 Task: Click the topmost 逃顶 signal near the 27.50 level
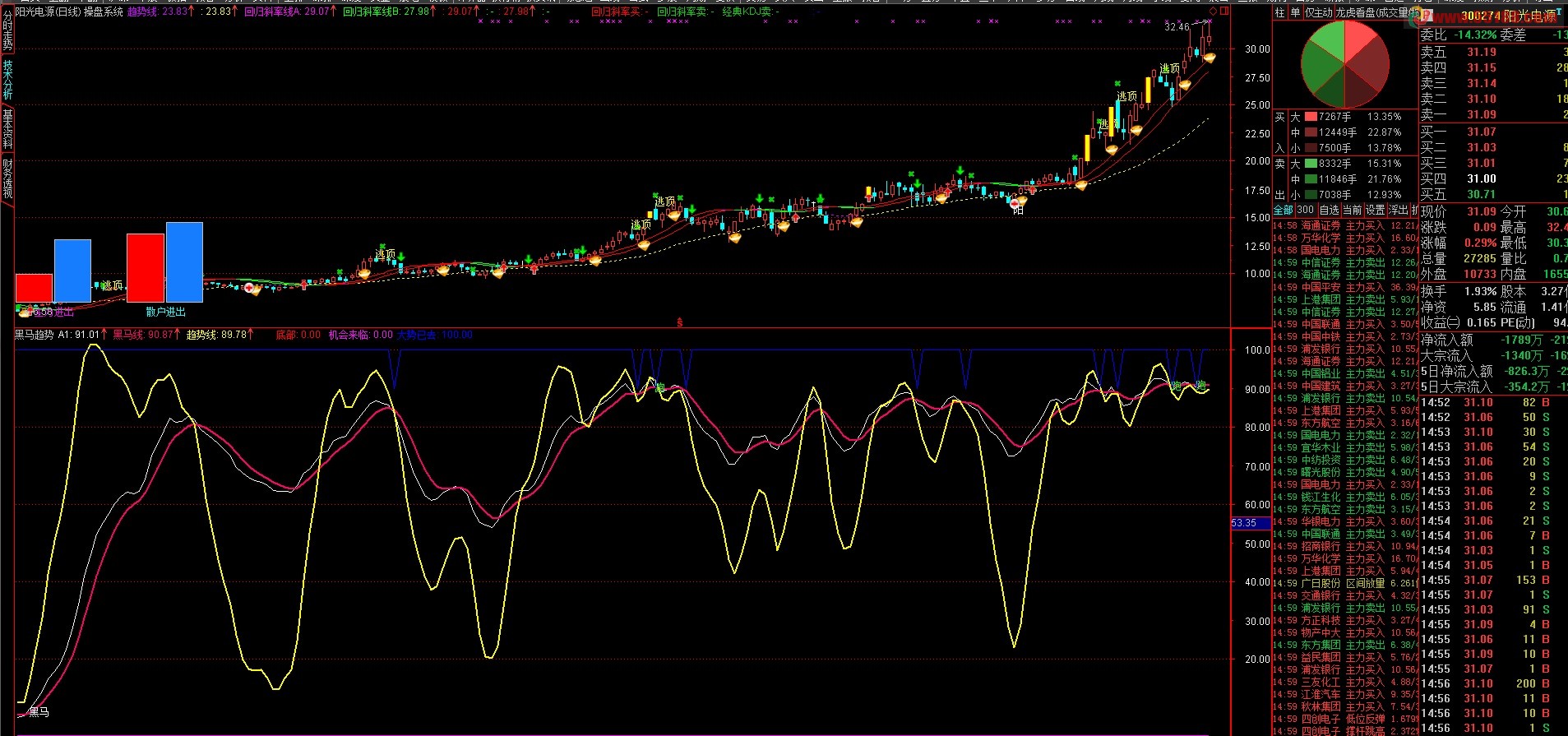pos(1169,68)
